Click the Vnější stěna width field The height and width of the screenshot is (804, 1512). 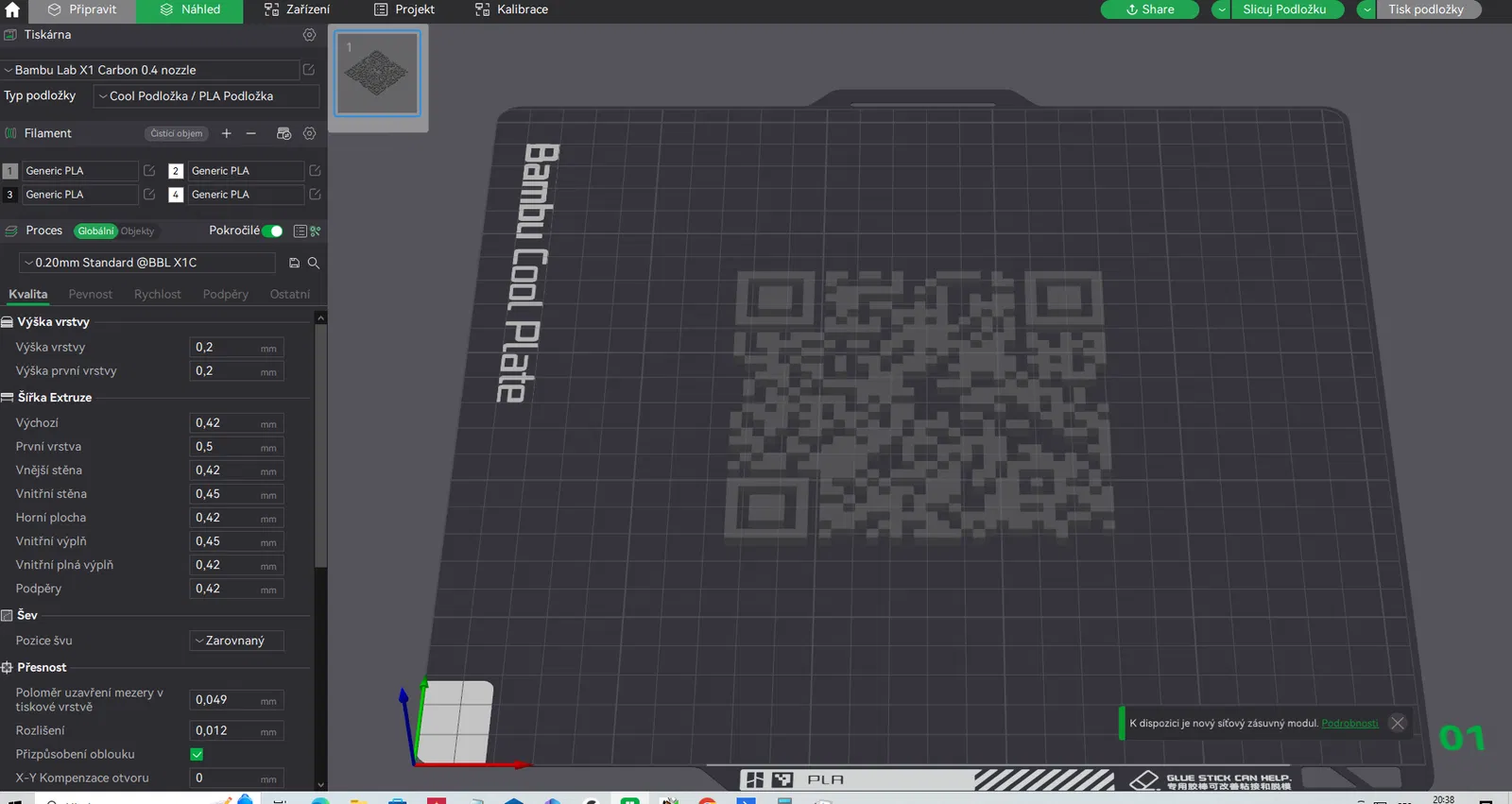pos(236,470)
